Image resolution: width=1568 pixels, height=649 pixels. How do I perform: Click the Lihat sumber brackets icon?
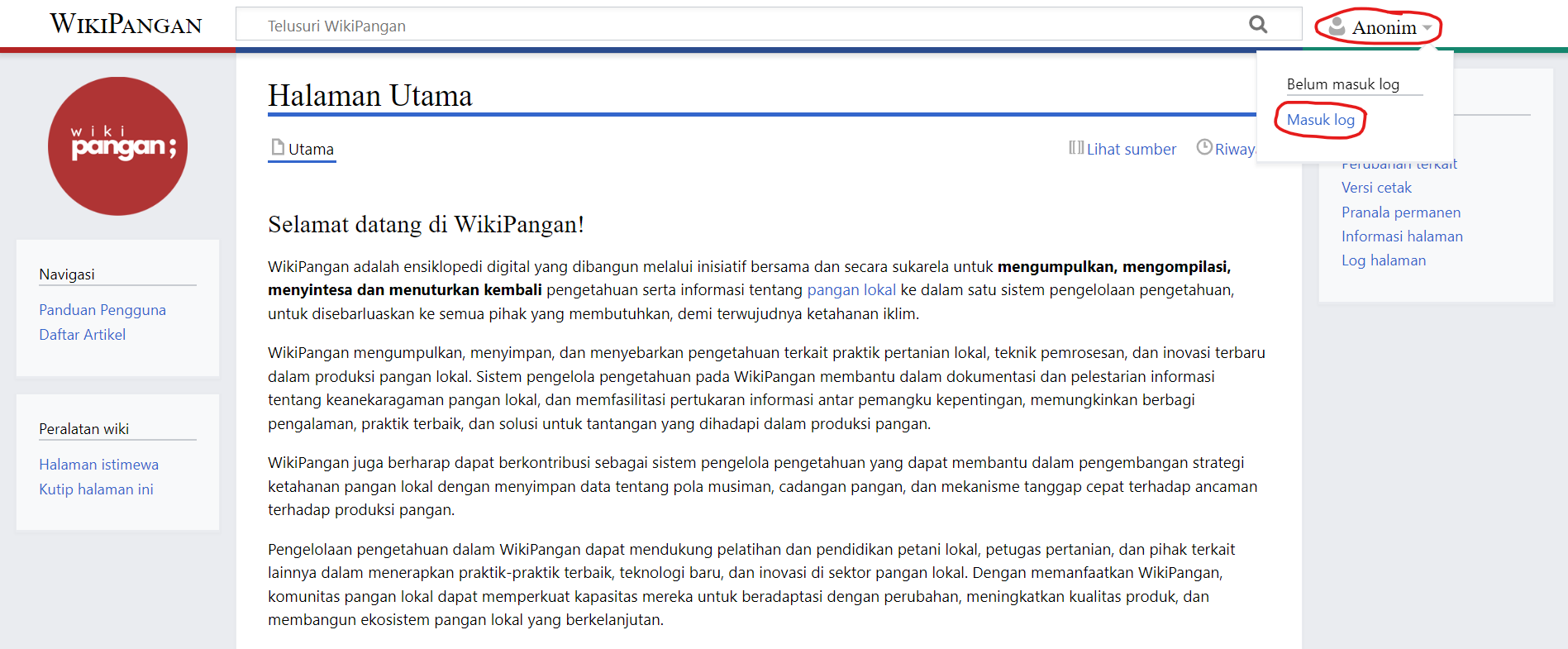1075,148
